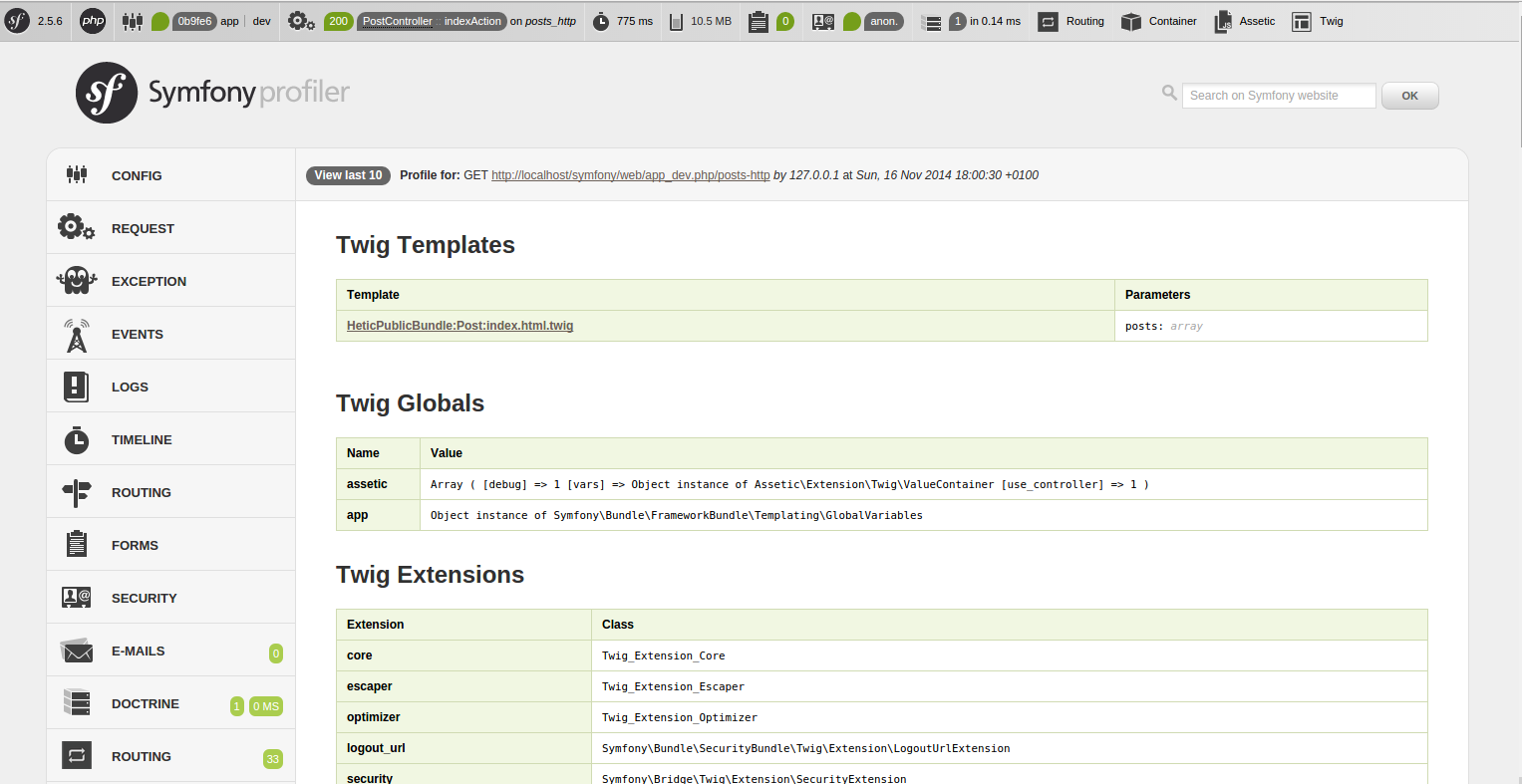Click the timer clock icon in the debug toolbar
This screenshot has width=1522, height=784.
pyautogui.click(x=601, y=22)
